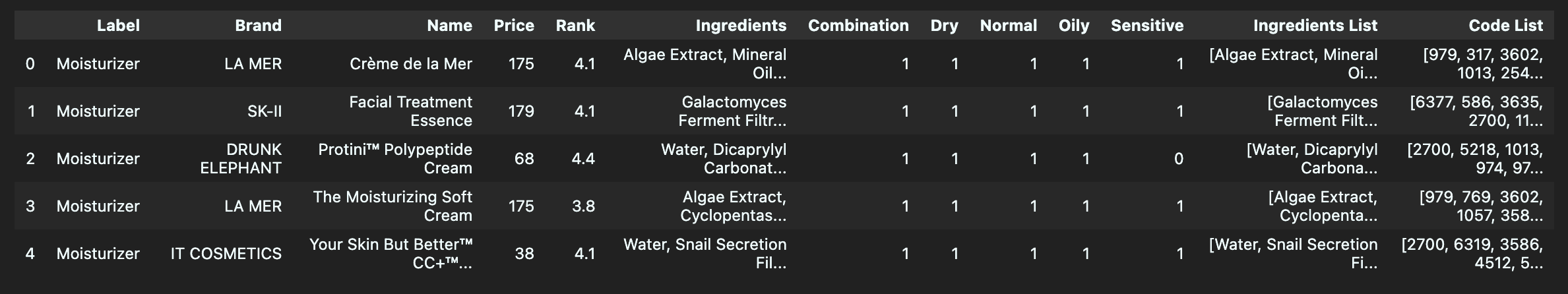This screenshot has height=294, width=1568.
Task: Select the Ingredients List column header
Action: [x=1315, y=26]
